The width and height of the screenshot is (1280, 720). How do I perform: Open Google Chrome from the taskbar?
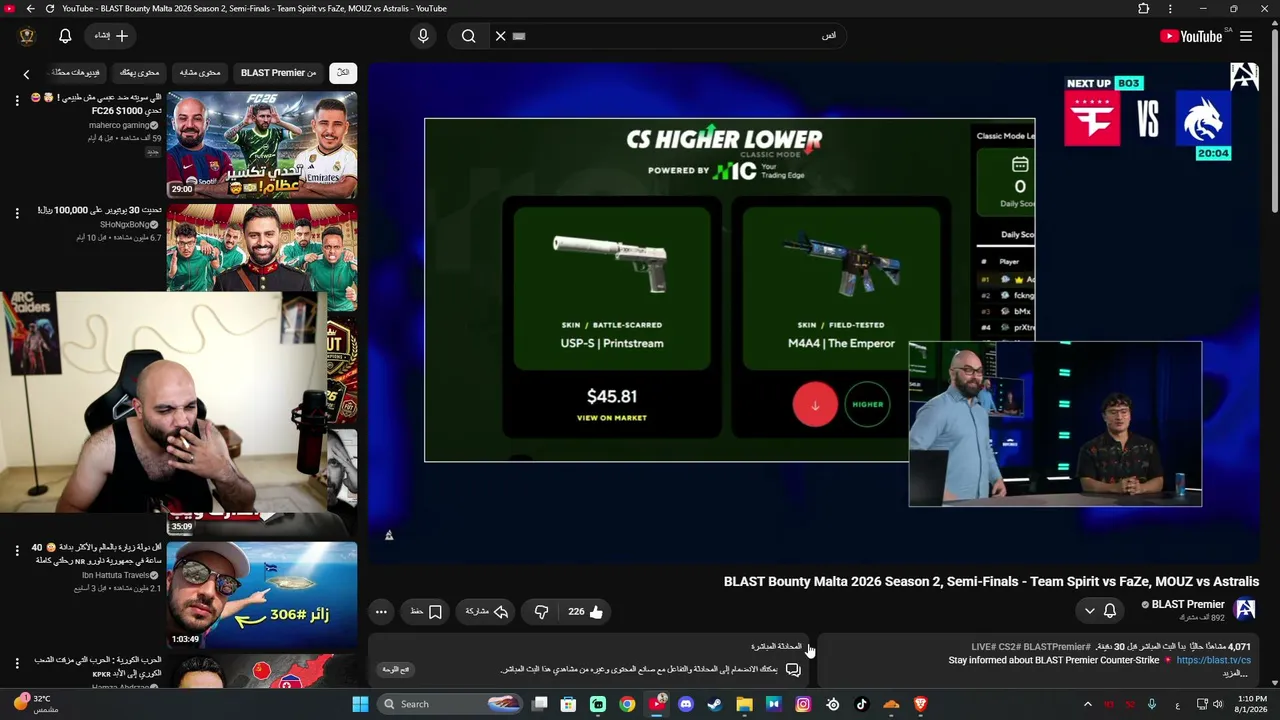click(627, 704)
